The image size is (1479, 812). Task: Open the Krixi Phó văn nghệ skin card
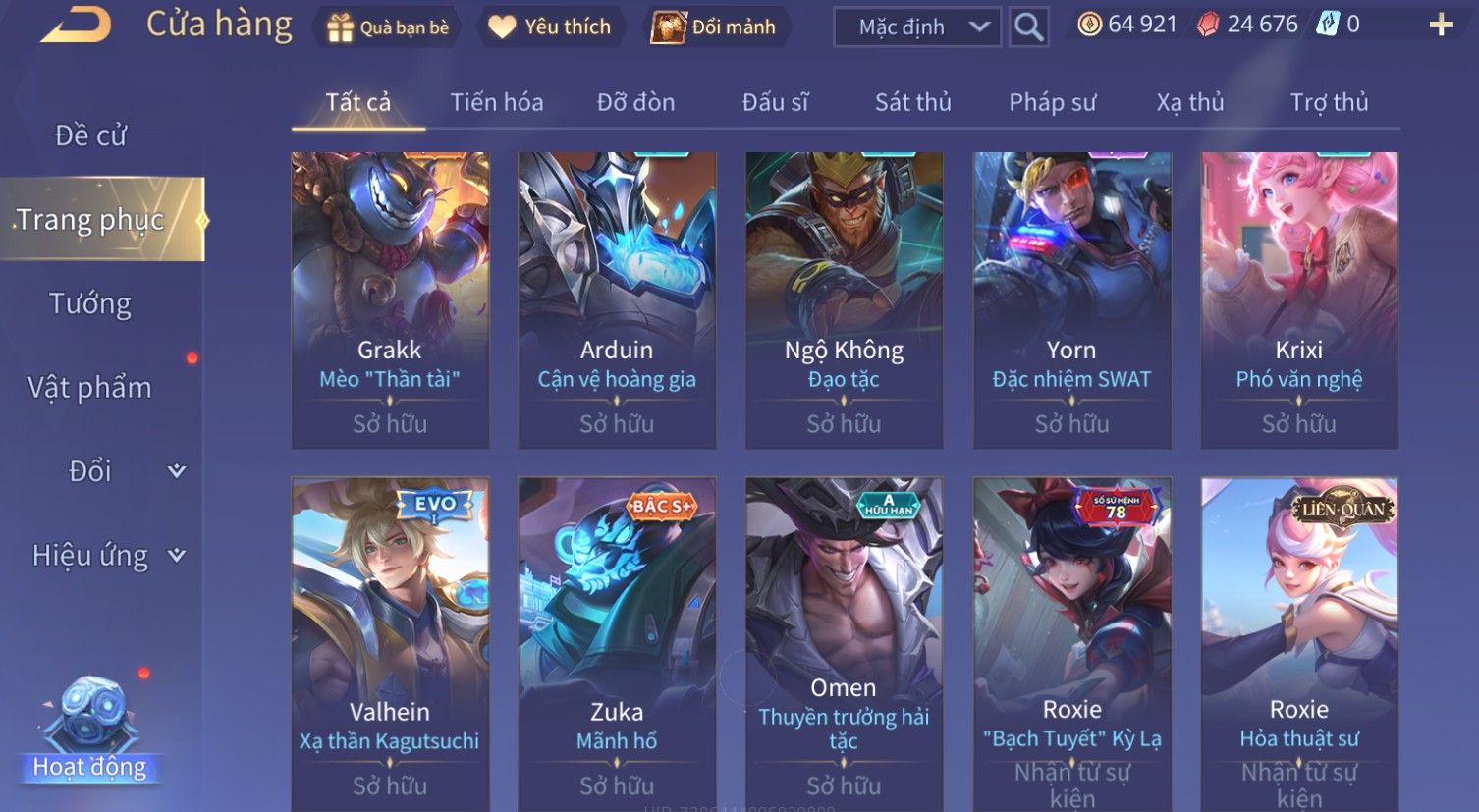pyautogui.click(x=1298, y=300)
